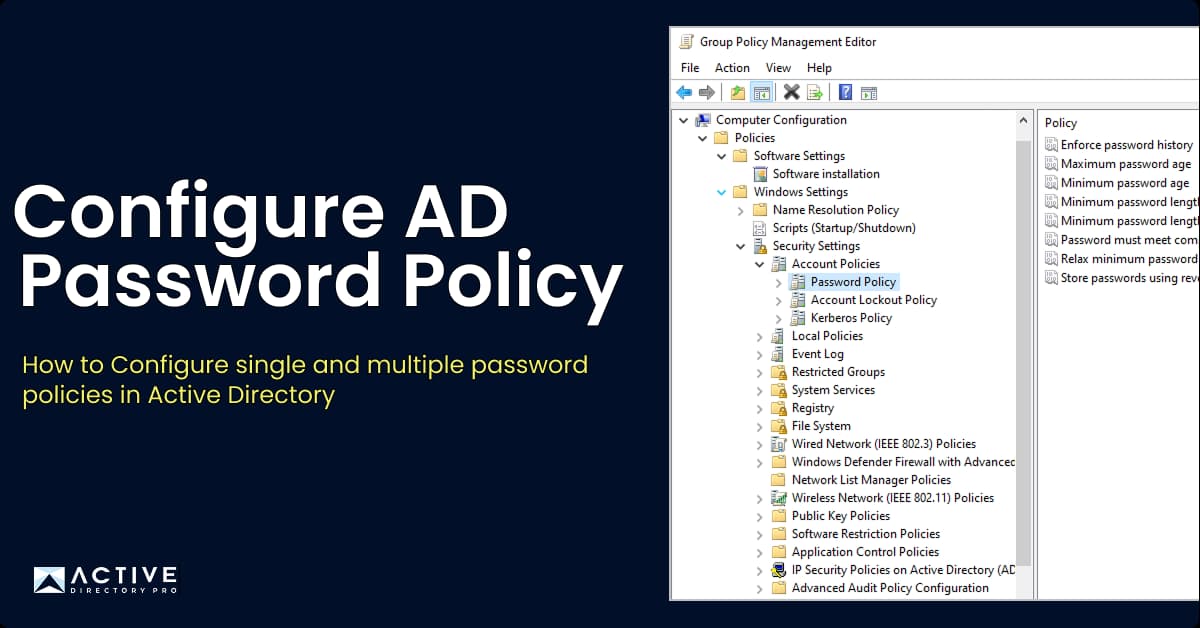The height and width of the screenshot is (628, 1200).
Task: Click the Password Policy node icon
Action: (x=799, y=282)
